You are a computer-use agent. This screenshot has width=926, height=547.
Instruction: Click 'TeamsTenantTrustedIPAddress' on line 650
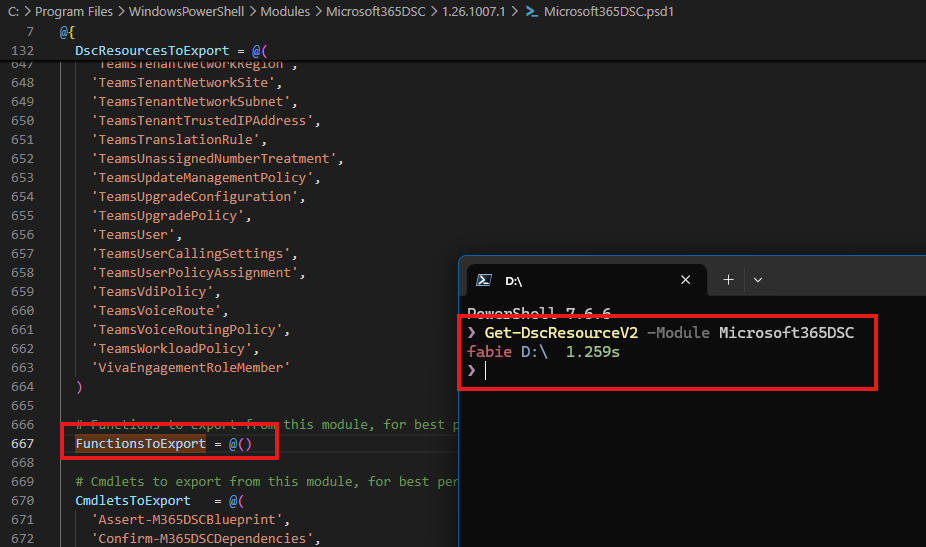coord(202,121)
